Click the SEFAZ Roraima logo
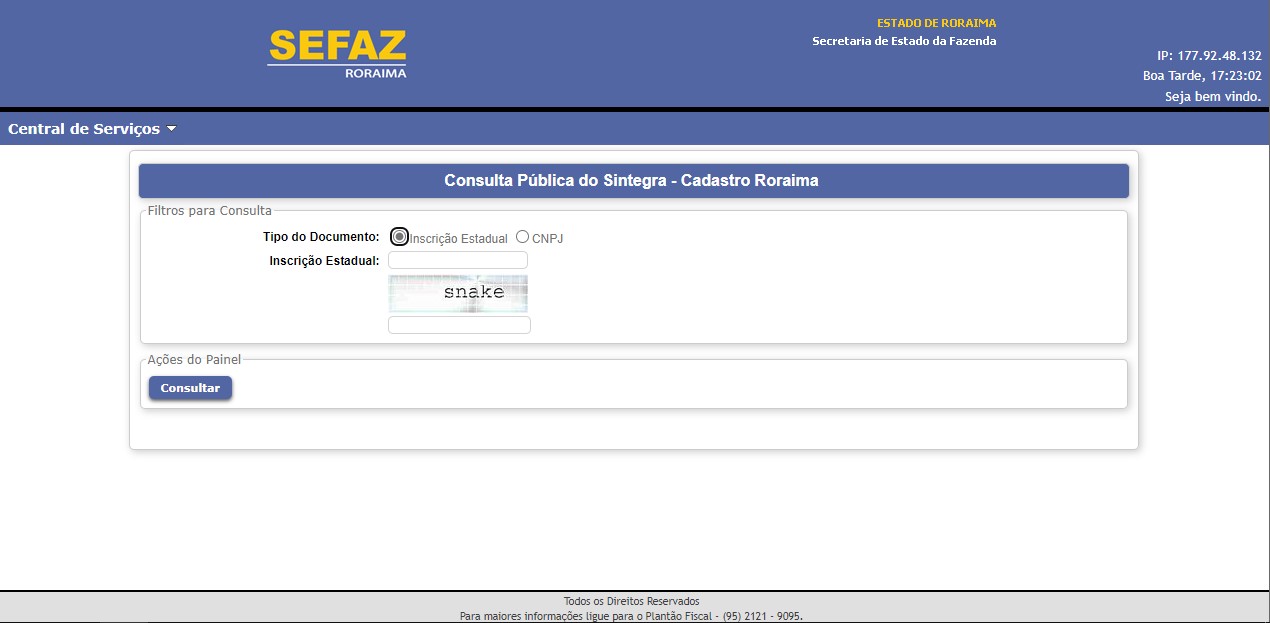Screen dimensions: 1270x623 [337, 54]
